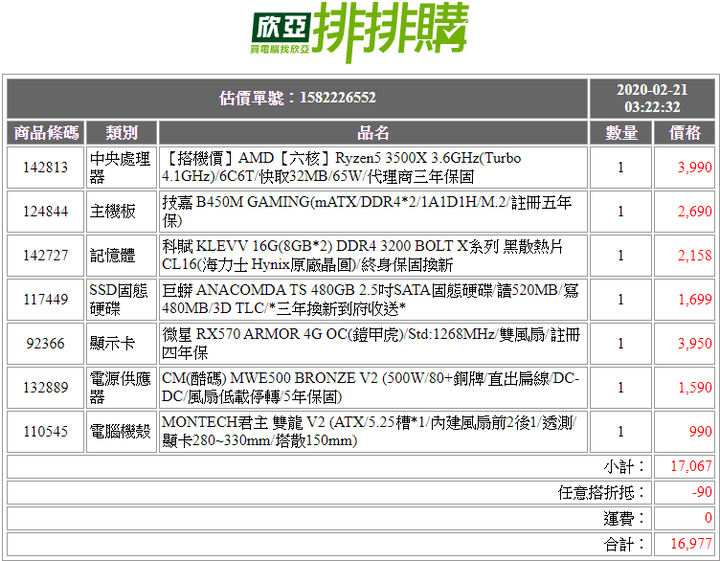Select category 電腦機殼
Image resolution: width=720 pixels, height=561 pixels.
click(120, 432)
